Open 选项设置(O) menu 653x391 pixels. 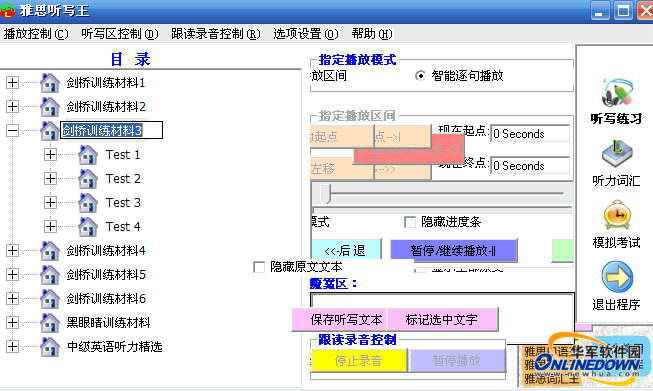[306, 34]
